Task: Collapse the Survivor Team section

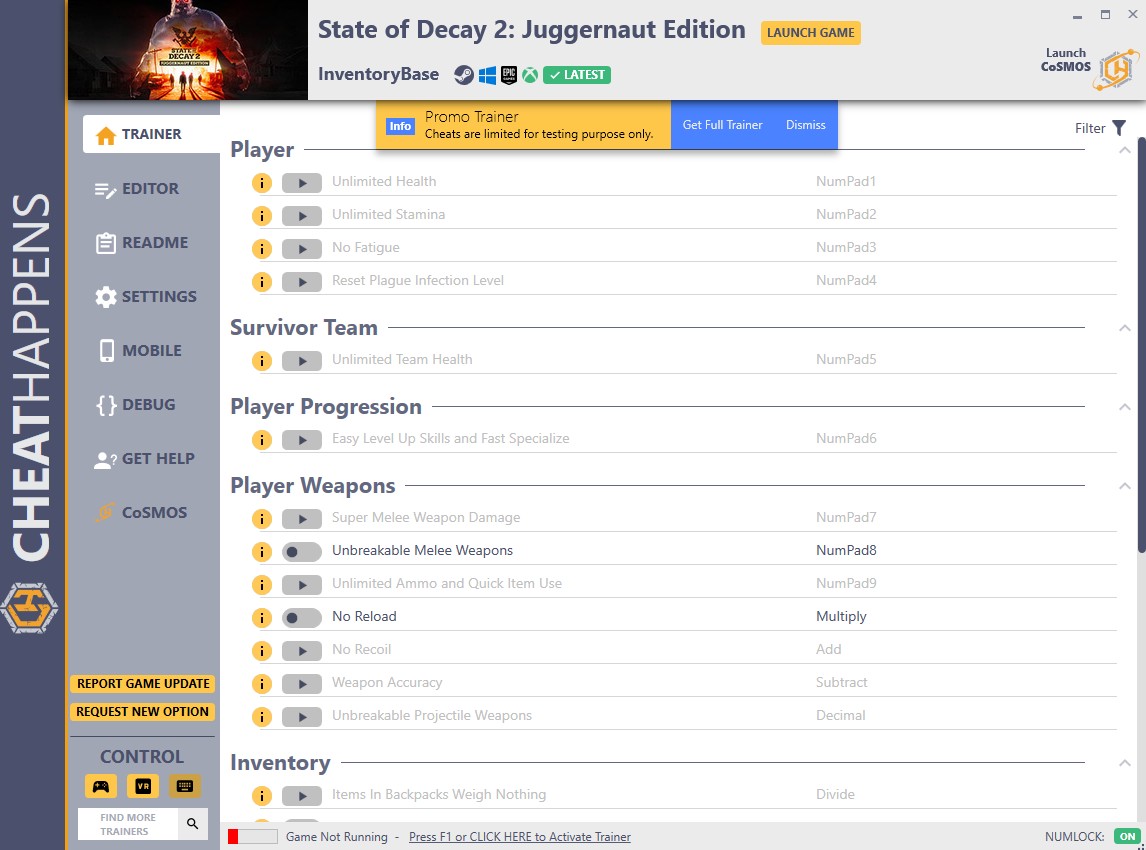Action: point(1125,328)
